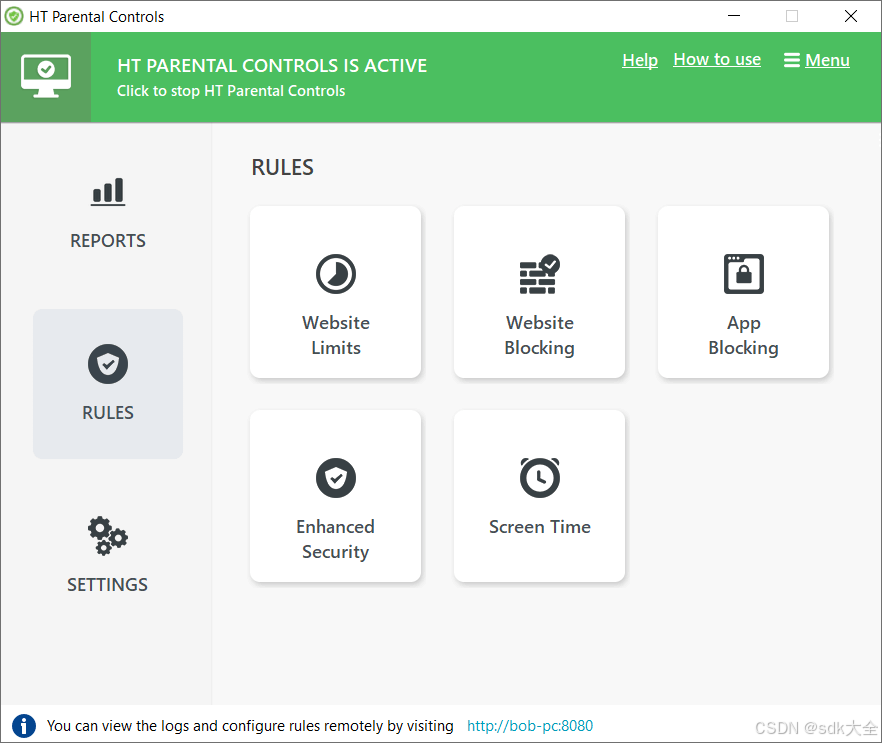The height and width of the screenshot is (743, 882).
Task: Click the How to use link
Action: point(717,59)
